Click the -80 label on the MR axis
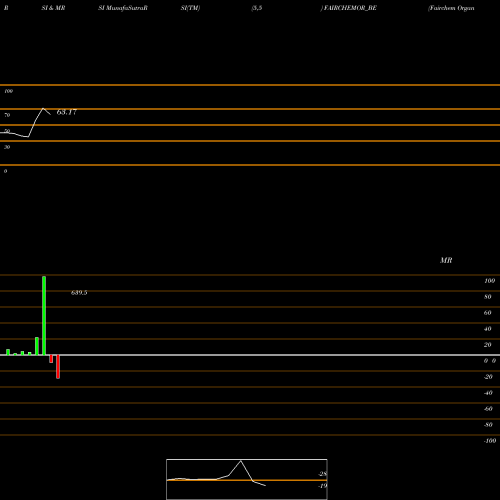 [488, 425]
